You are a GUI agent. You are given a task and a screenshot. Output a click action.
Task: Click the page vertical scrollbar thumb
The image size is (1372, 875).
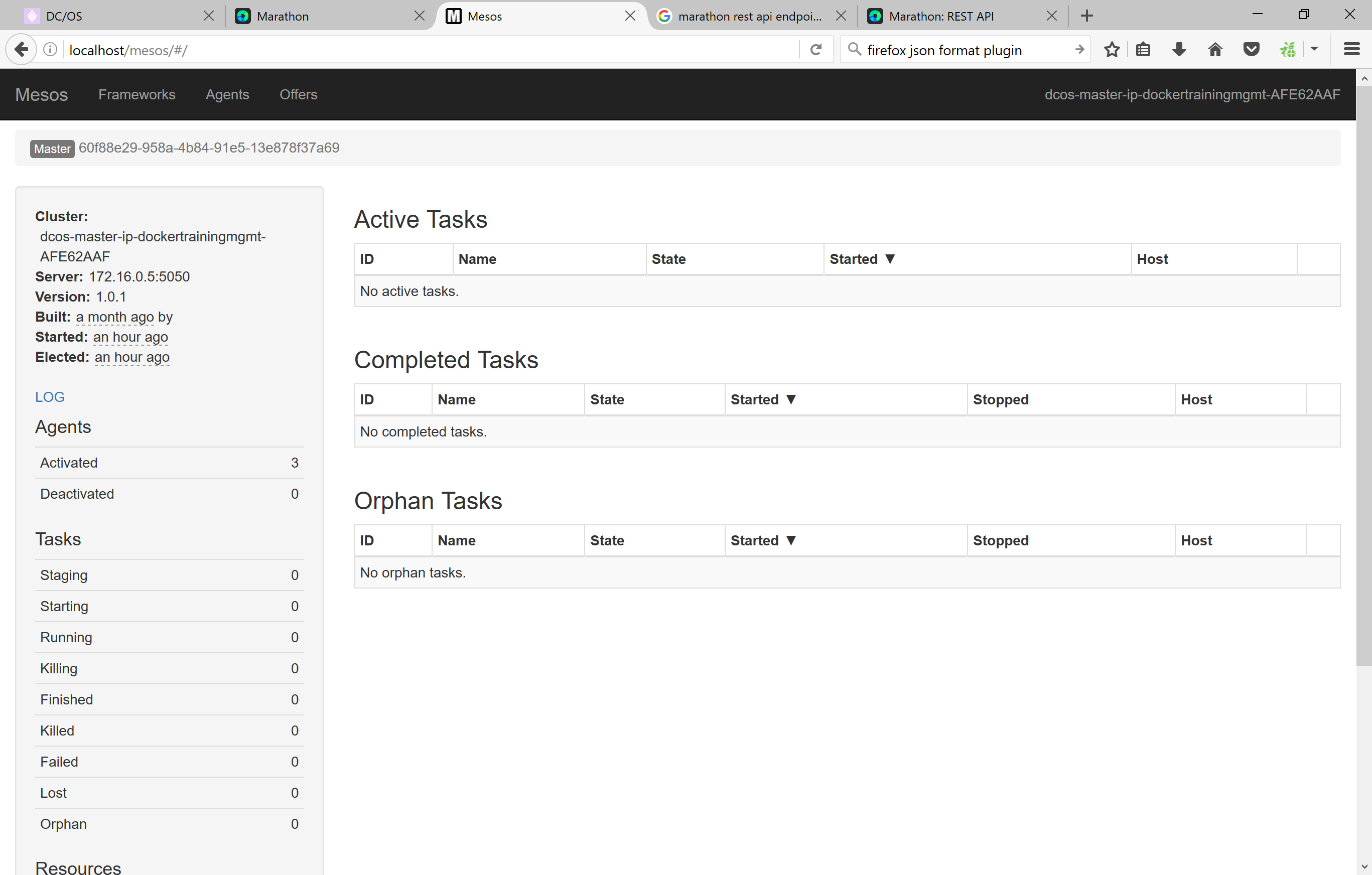pyautogui.click(x=1364, y=376)
